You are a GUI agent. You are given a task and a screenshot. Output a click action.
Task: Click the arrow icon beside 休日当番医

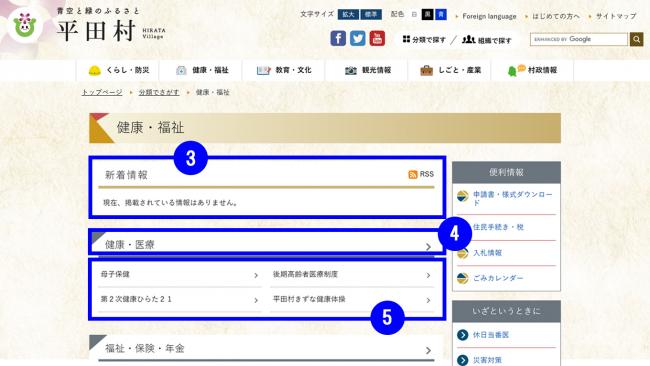point(462,335)
